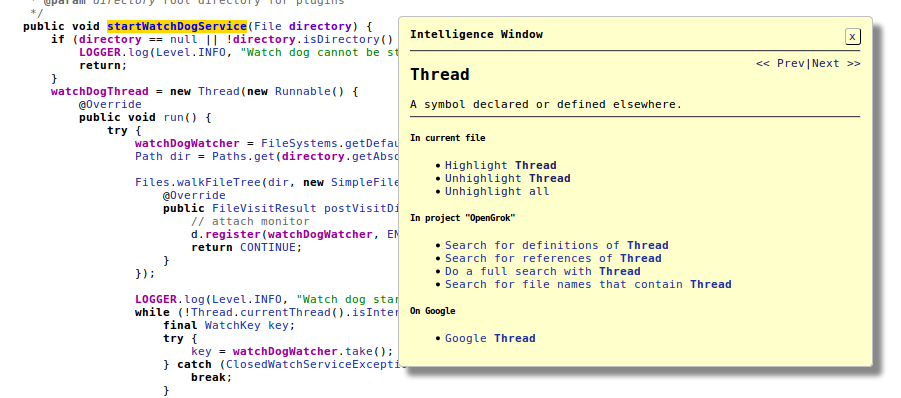Search for file names that contain Thread

(588, 285)
